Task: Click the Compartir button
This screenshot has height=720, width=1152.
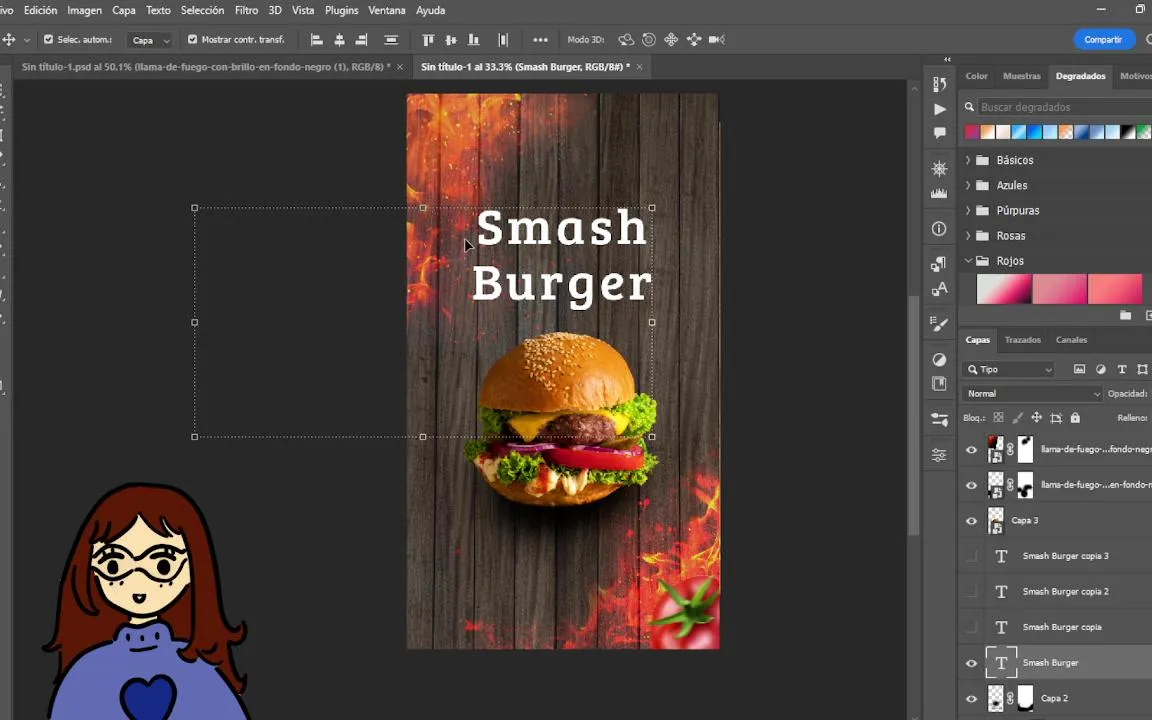Action: tap(1103, 40)
